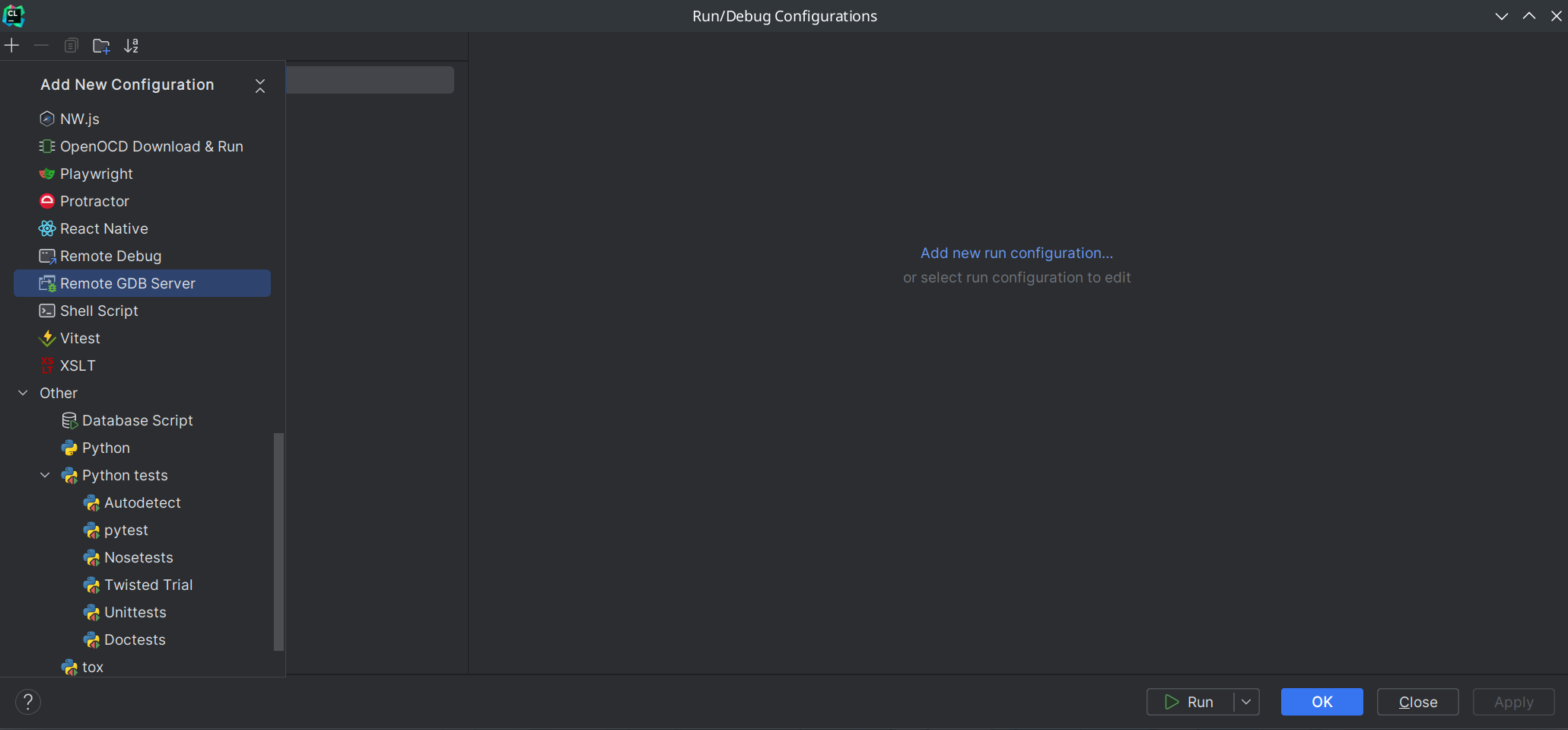
Task: Click the Remote GDB Server icon
Action: 47,283
